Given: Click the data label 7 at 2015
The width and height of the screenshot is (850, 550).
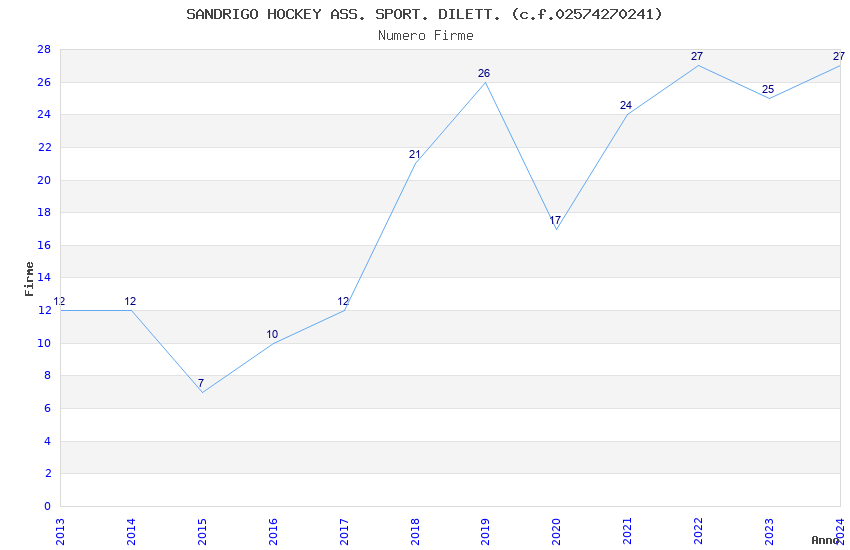Looking at the screenshot, I should coord(201,383).
